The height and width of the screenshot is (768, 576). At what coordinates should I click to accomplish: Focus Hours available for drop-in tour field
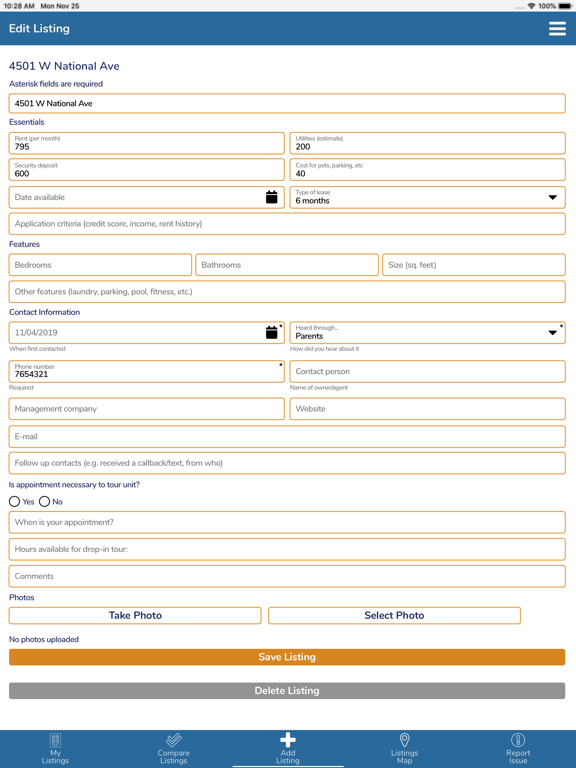(287, 550)
